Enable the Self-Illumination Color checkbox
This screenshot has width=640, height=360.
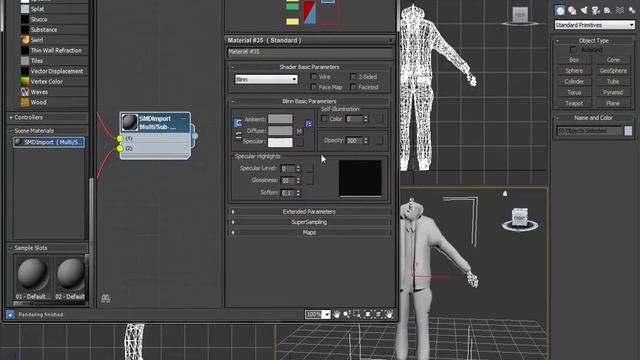[x=324, y=119]
